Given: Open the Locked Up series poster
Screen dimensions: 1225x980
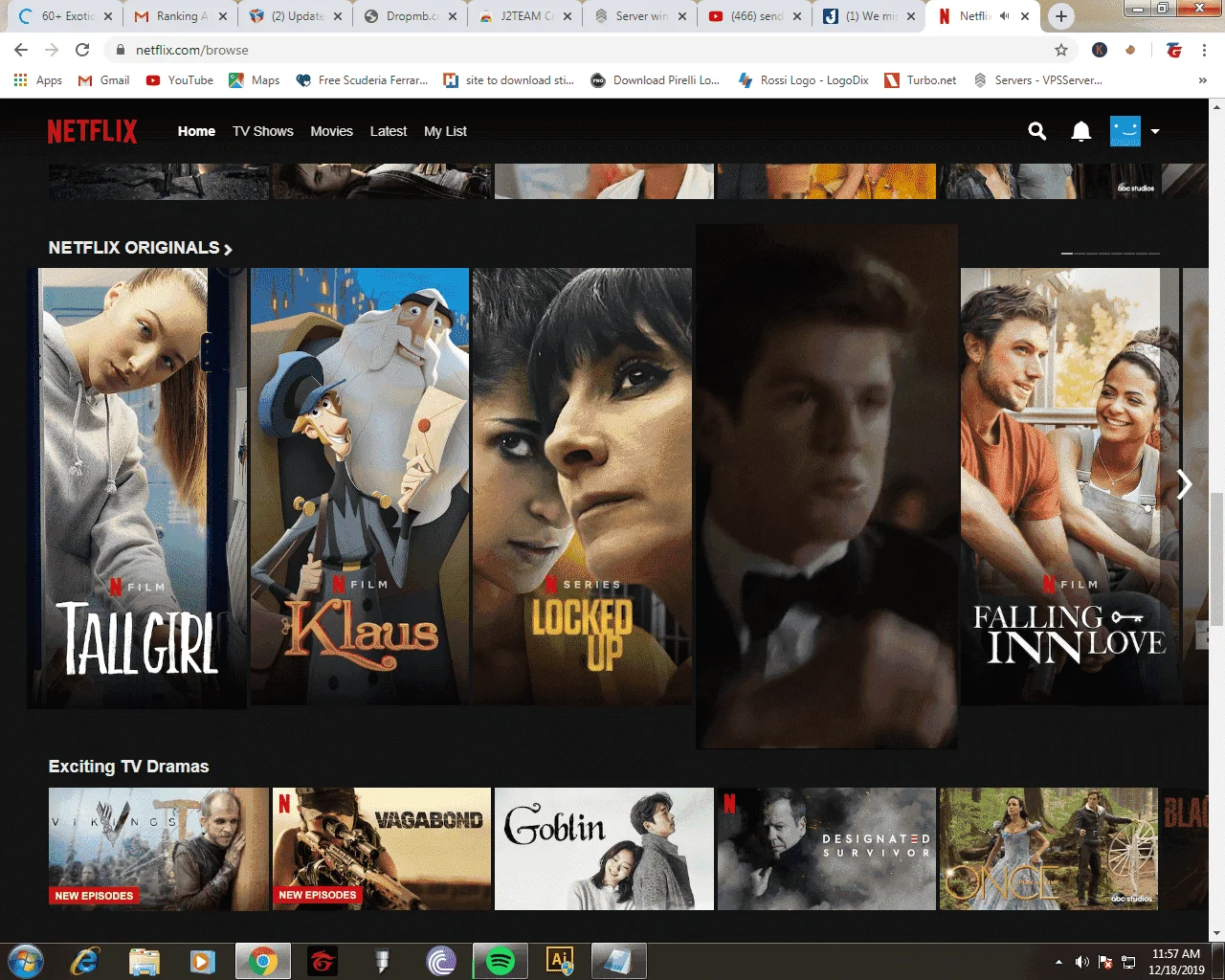Looking at the screenshot, I should (x=582, y=486).
